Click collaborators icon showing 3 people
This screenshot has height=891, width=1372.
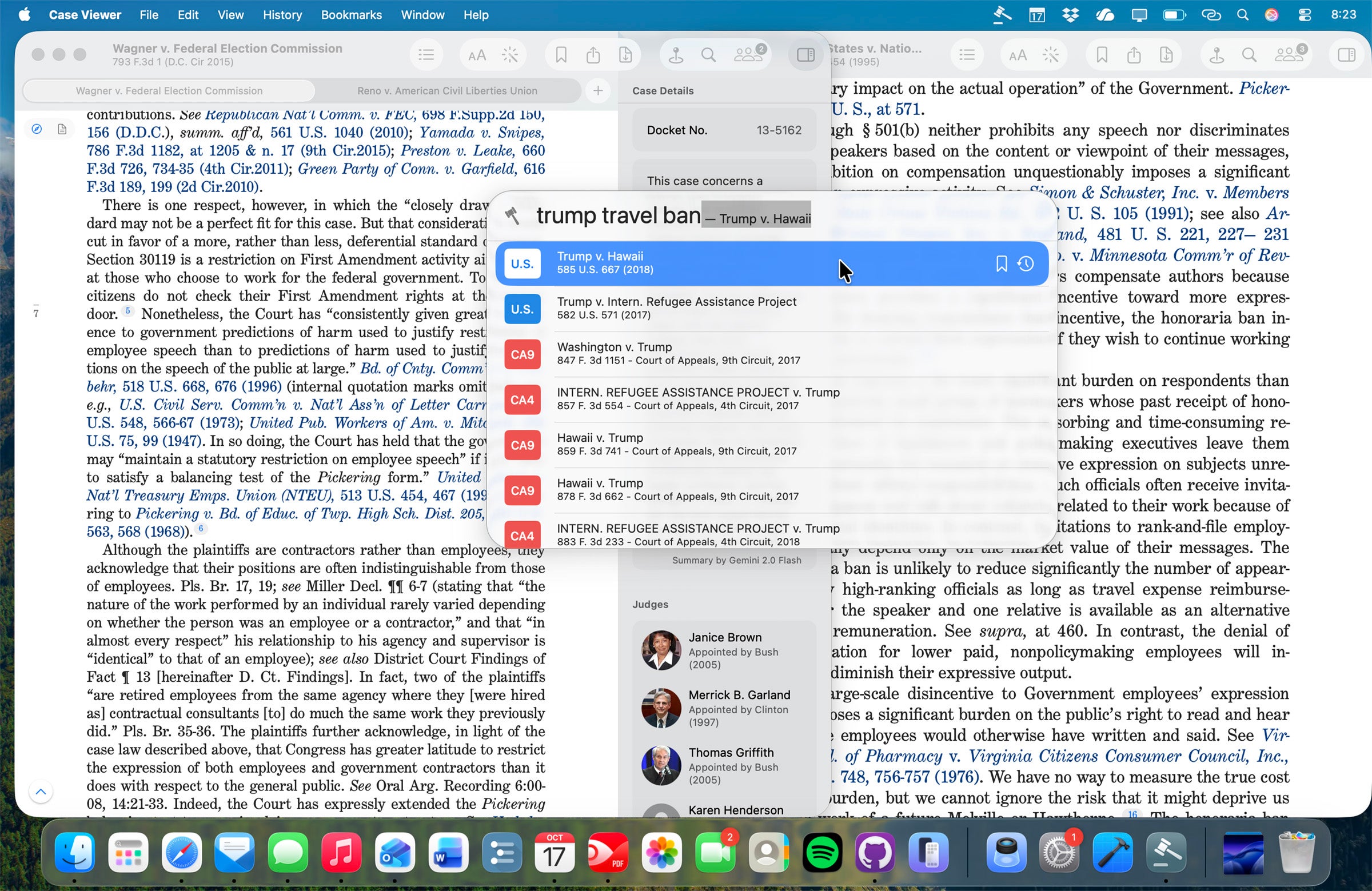coord(1290,54)
